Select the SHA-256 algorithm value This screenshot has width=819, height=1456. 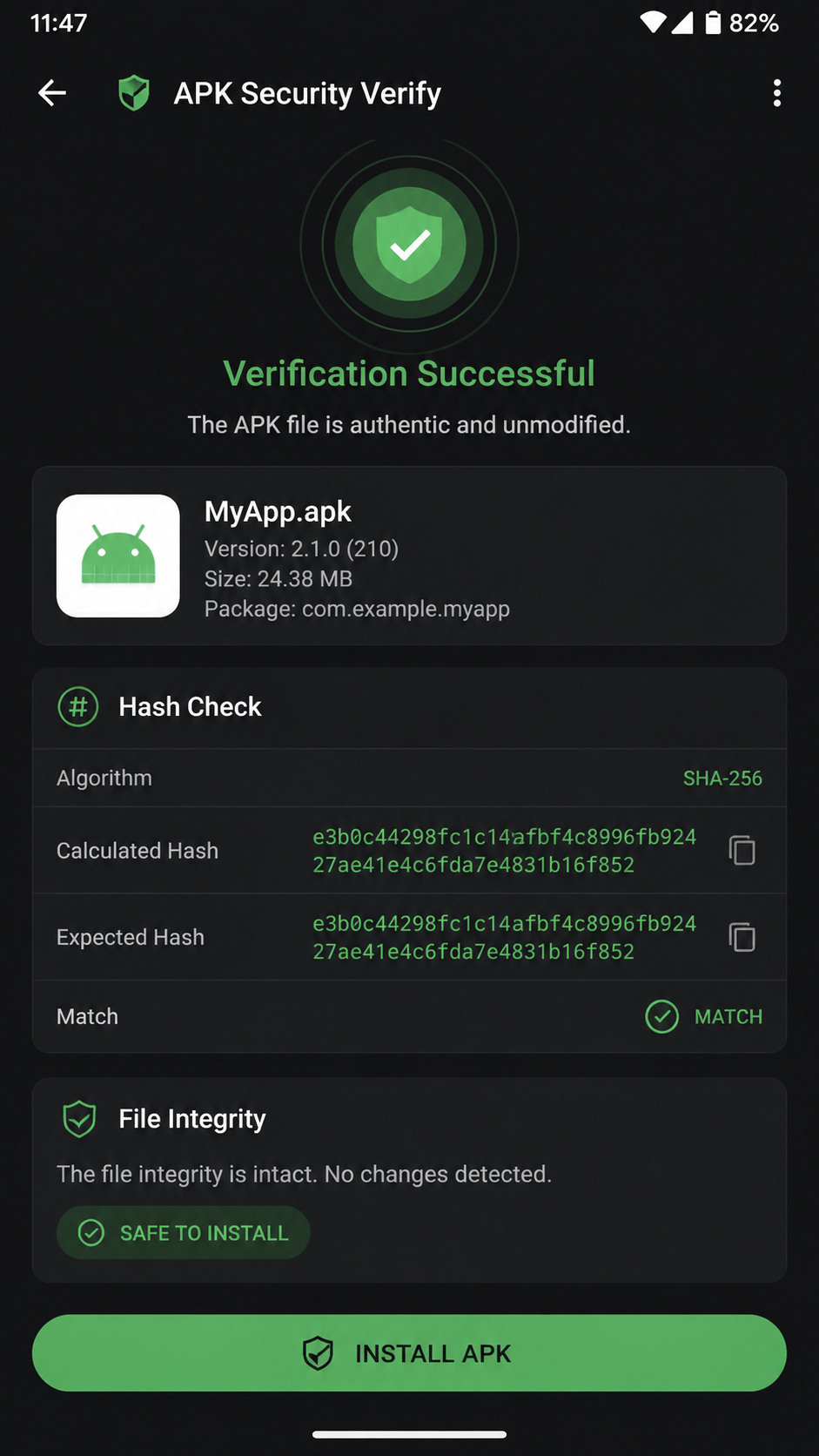[x=722, y=778]
